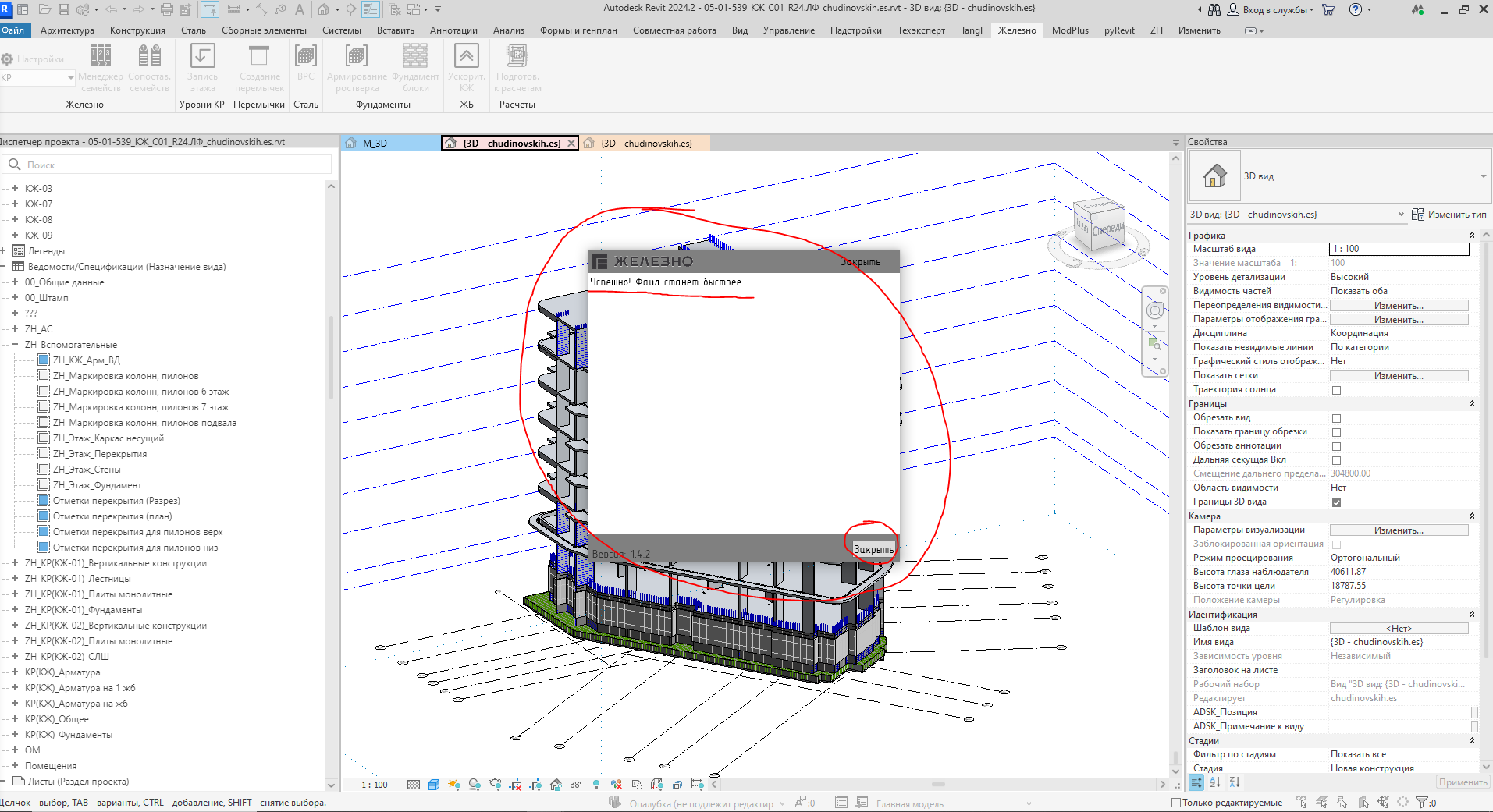Viewport: 1493px width, 812px height.
Task: Open the ModPlus ribbon tab
Action: tap(1070, 30)
